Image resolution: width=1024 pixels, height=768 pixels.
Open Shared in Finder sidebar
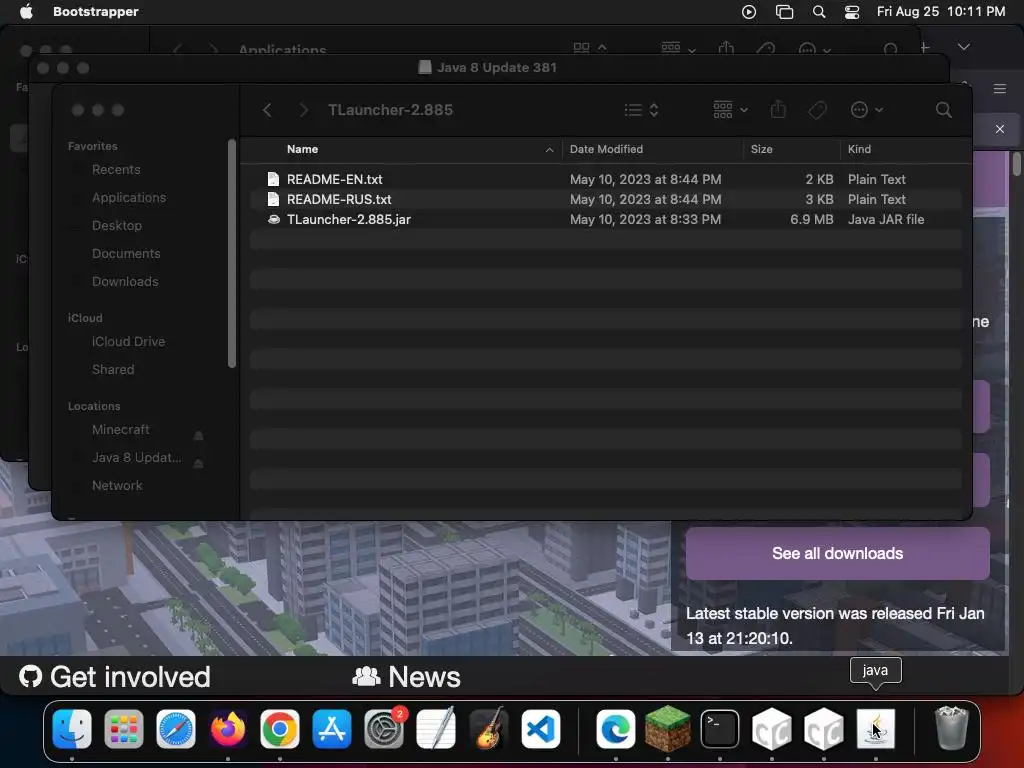(113, 370)
